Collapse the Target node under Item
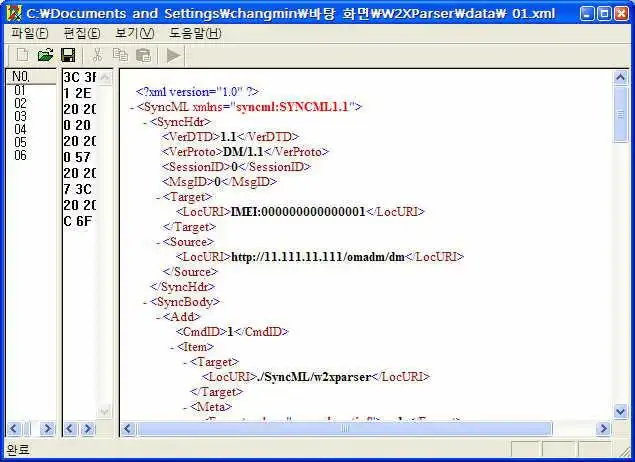Viewport: 635px width, 462px height. [x=185, y=362]
